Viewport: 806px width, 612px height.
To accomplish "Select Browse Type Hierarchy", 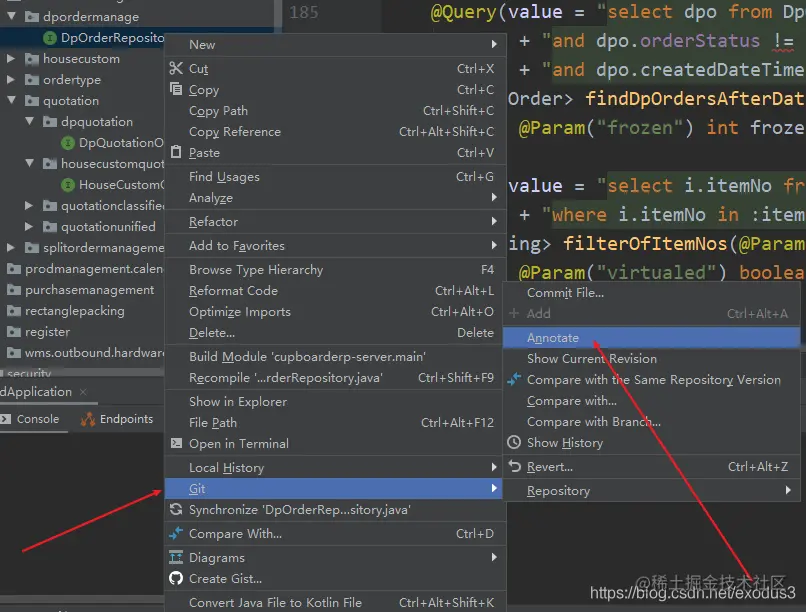I will tap(334, 270).
